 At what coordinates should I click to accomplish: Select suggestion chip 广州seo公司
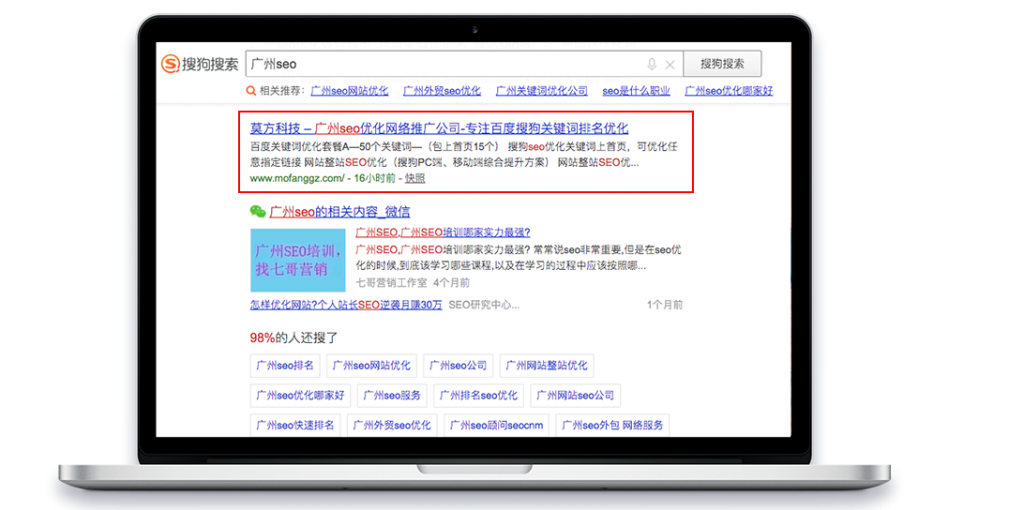458,366
